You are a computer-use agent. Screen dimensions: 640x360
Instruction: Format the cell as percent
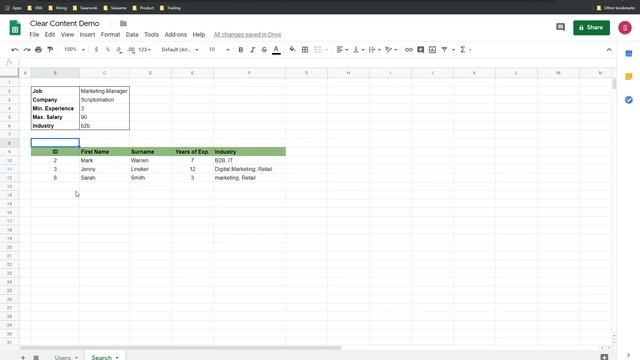(108, 50)
